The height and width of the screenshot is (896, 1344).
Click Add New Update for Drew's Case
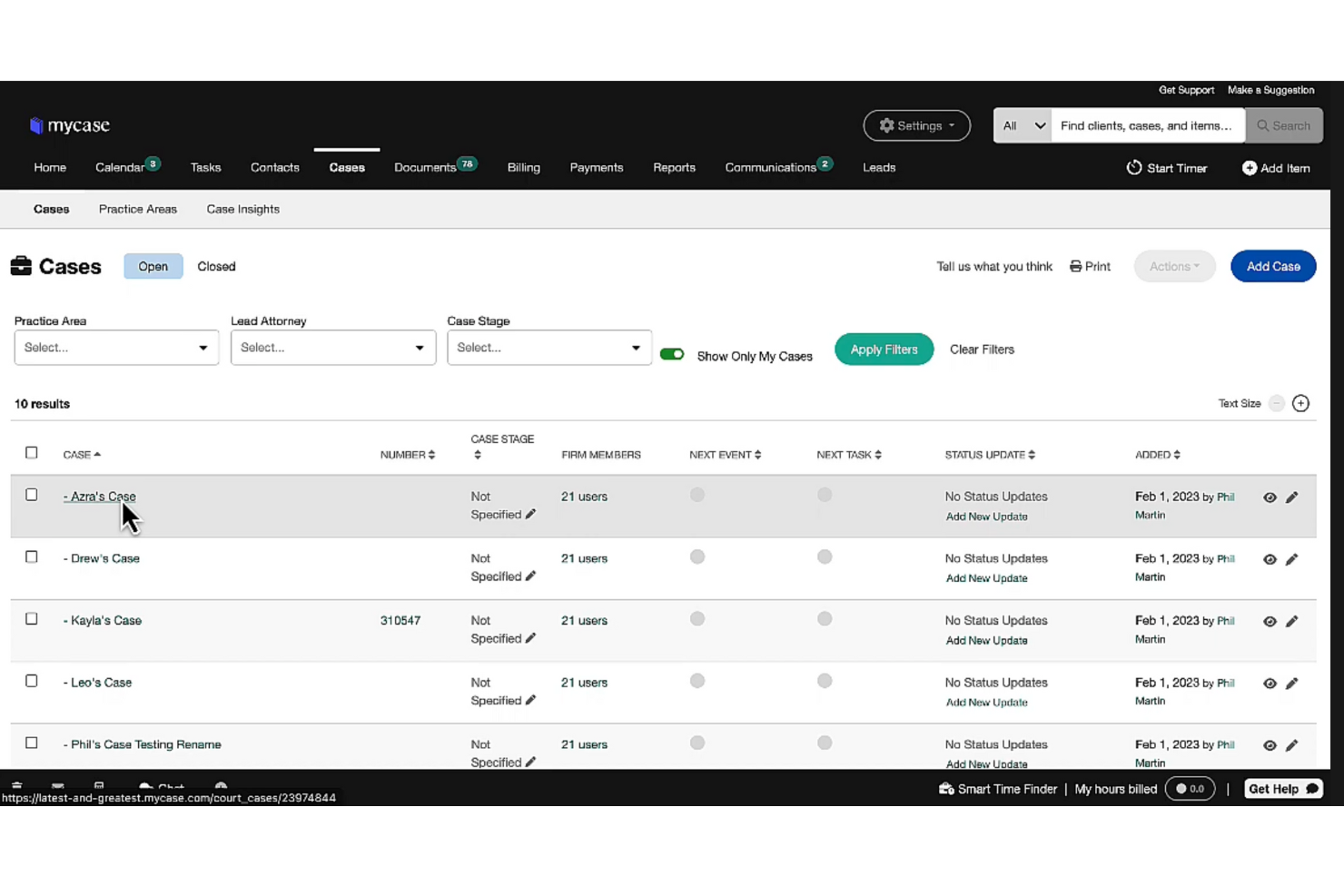[x=986, y=577]
